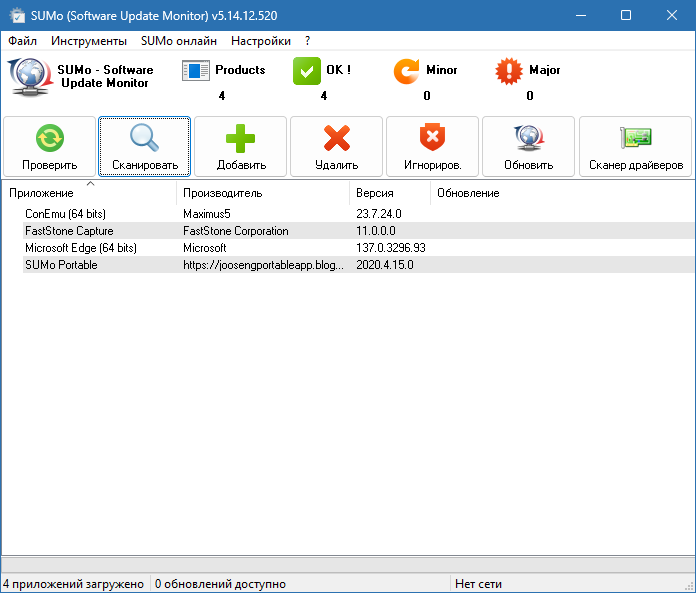Sort by the Версия column header
696x593 pixels.
click(x=390, y=193)
